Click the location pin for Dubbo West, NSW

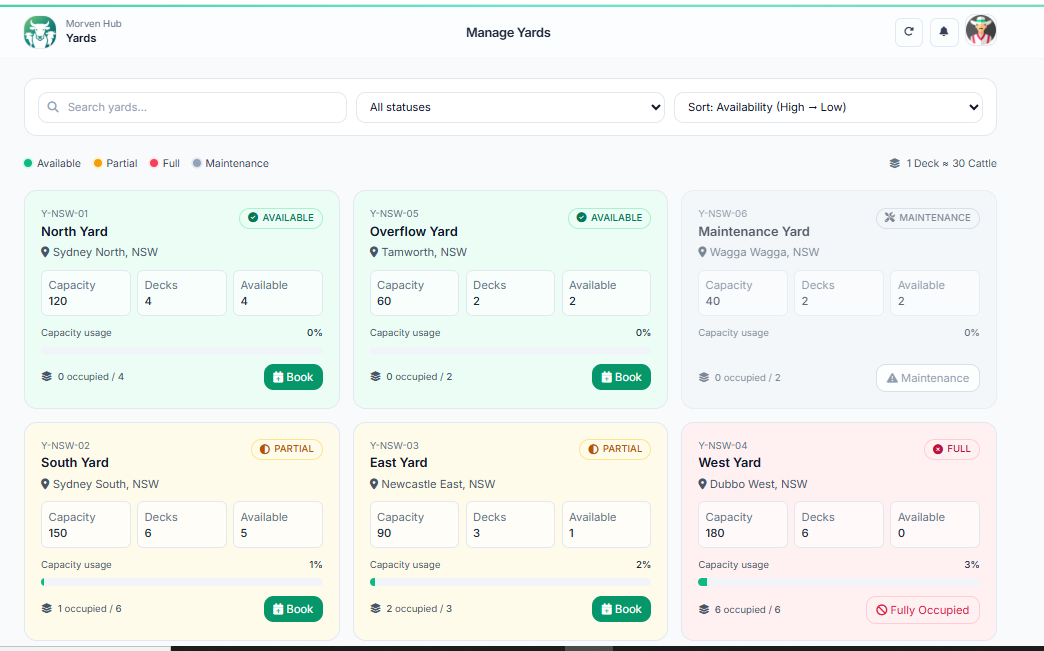click(703, 484)
